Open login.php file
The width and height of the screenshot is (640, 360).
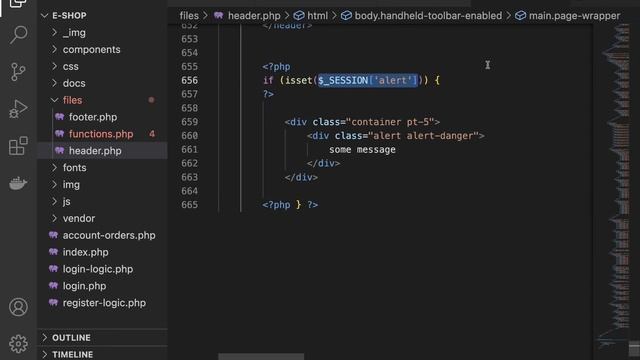tap(84, 286)
